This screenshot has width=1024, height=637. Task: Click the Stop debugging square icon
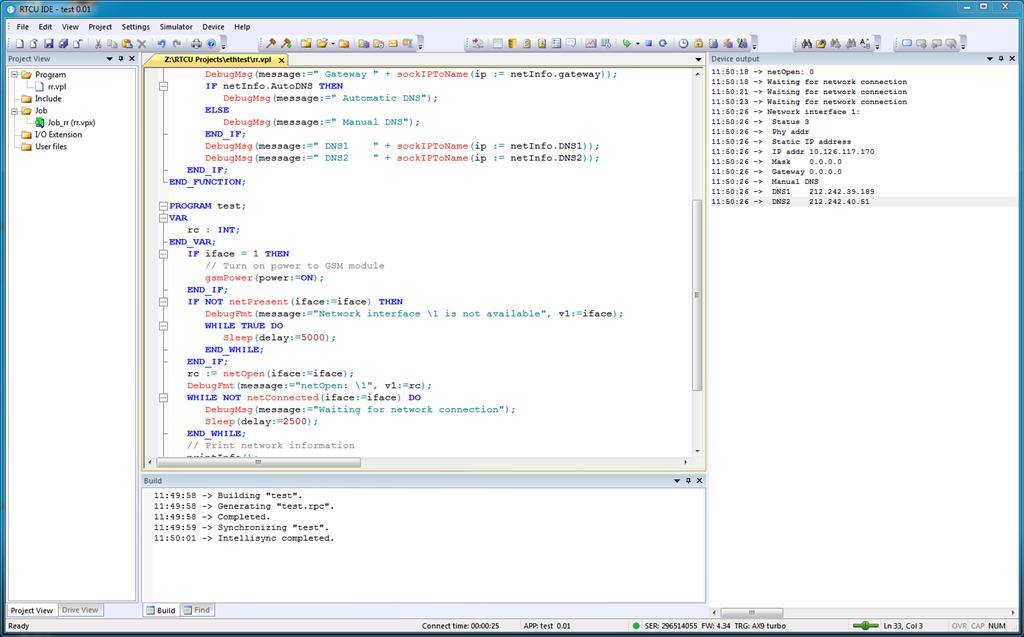pyautogui.click(x=649, y=43)
